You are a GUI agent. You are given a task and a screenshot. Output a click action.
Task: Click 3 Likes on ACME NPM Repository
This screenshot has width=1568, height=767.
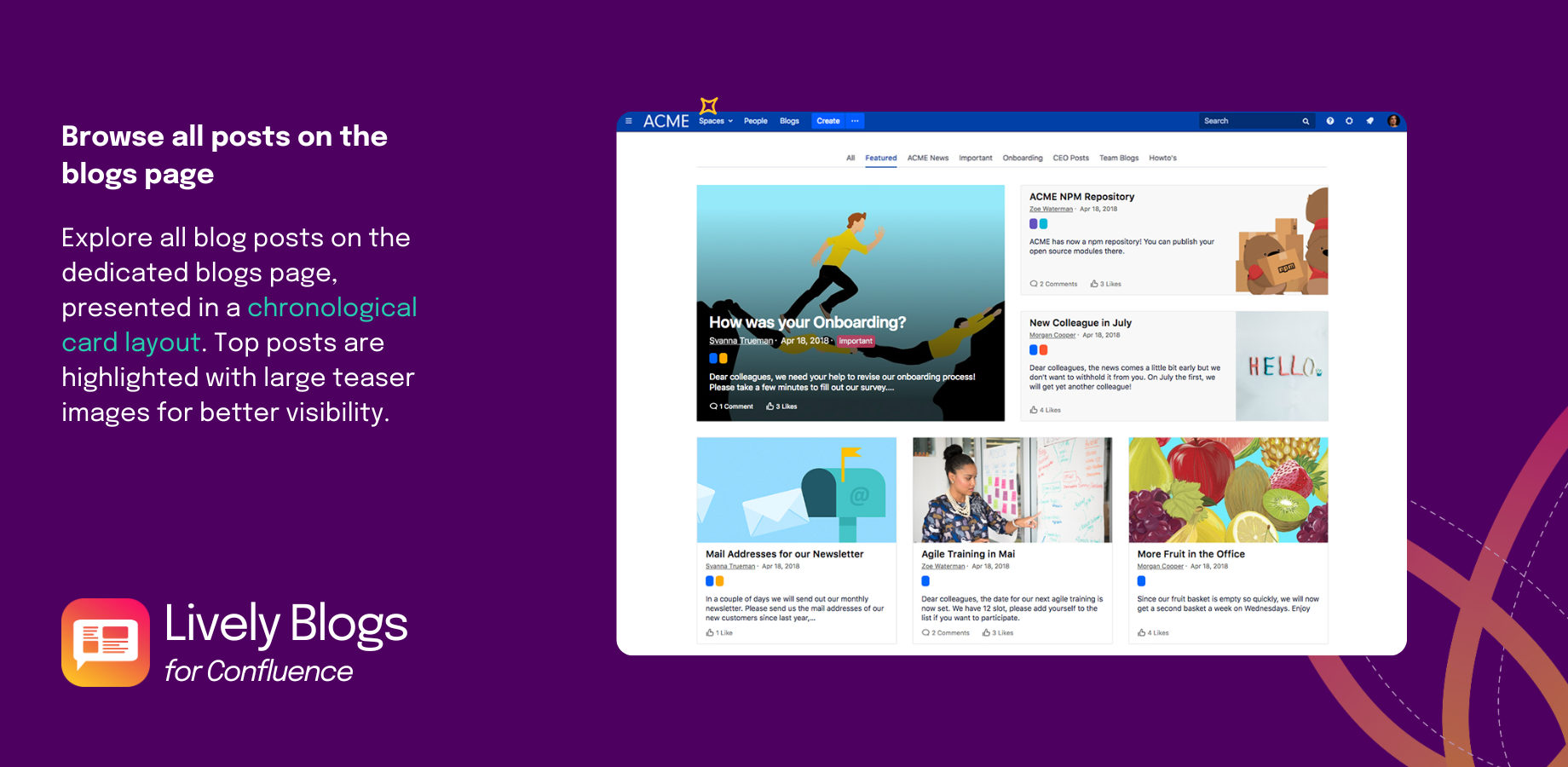point(1105,284)
